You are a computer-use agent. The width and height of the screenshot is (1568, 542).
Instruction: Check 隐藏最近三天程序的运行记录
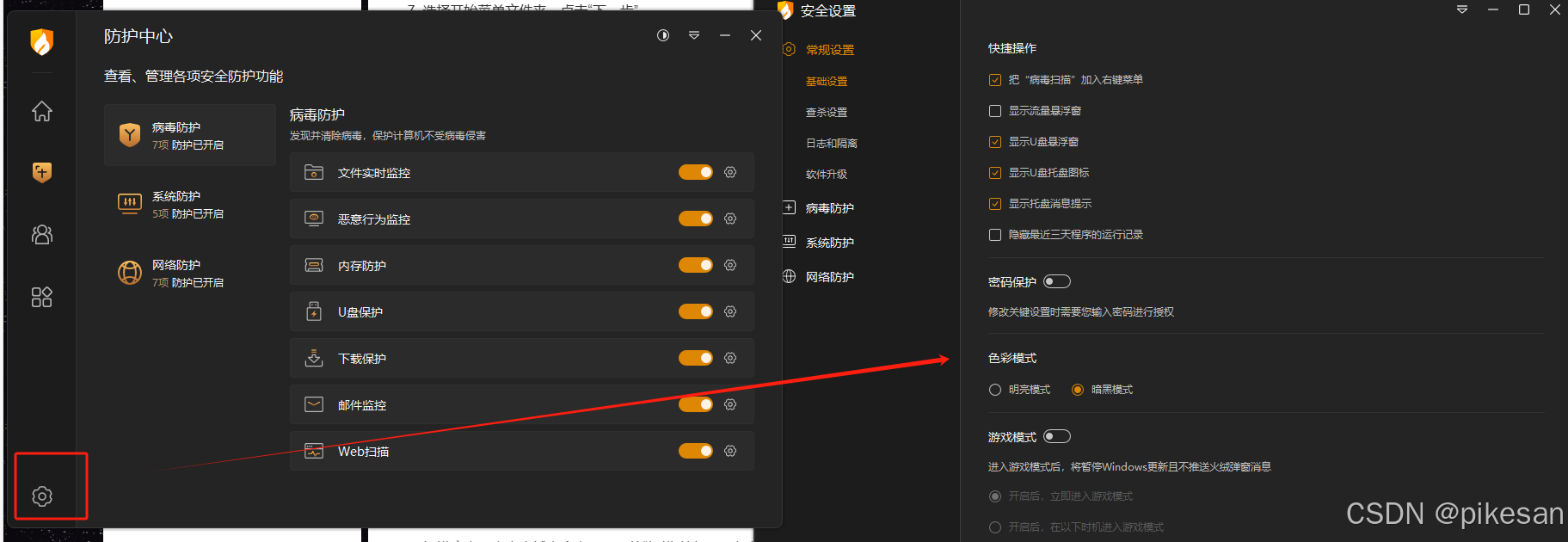coord(995,235)
